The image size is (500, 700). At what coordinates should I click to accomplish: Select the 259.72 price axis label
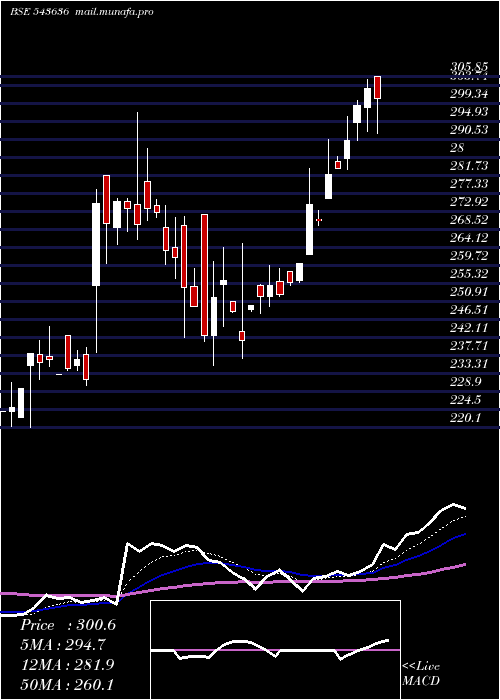pyautogui.click(x=469, y=256)
